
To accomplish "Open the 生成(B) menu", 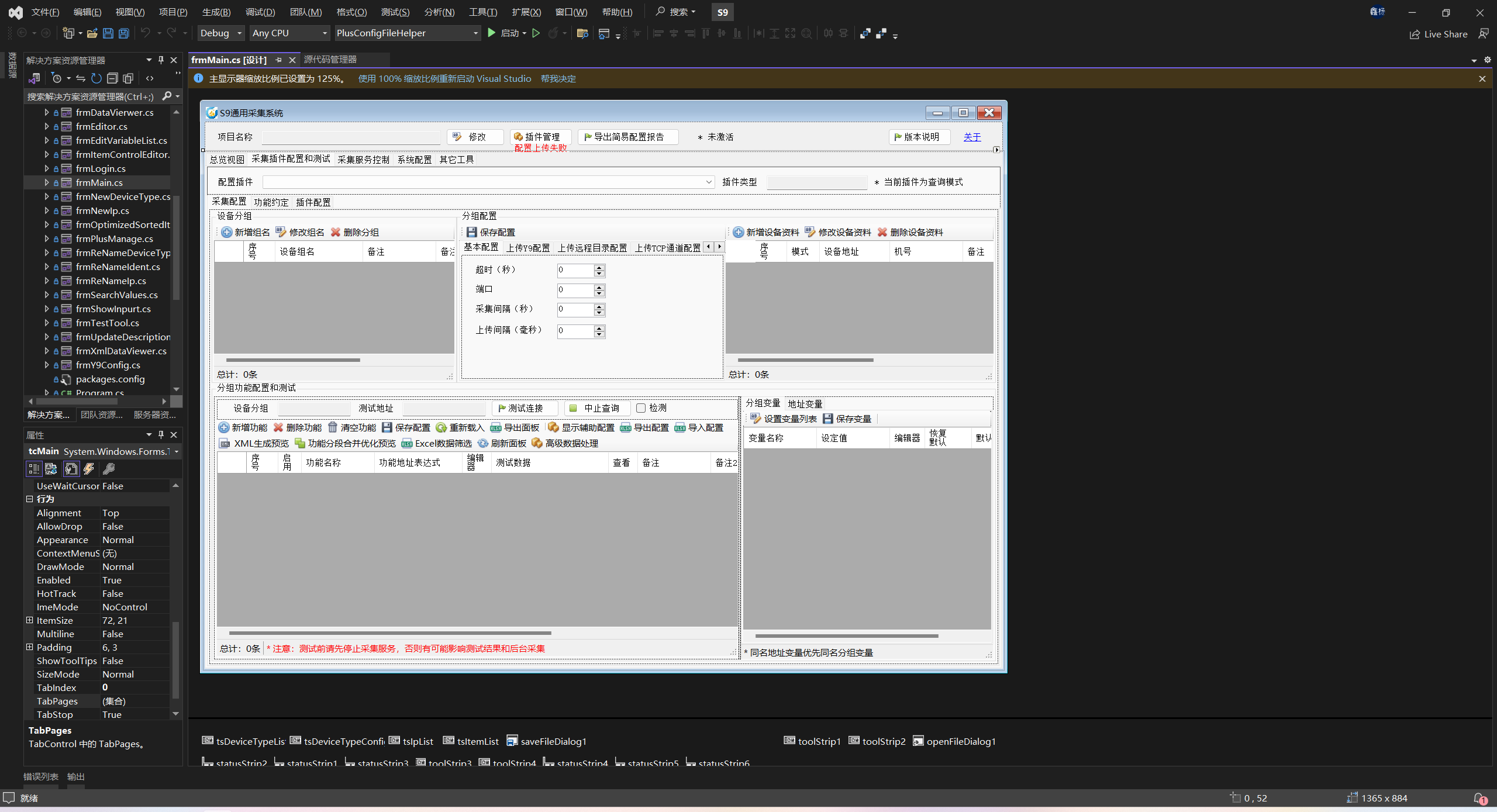I will coord(216,12).
